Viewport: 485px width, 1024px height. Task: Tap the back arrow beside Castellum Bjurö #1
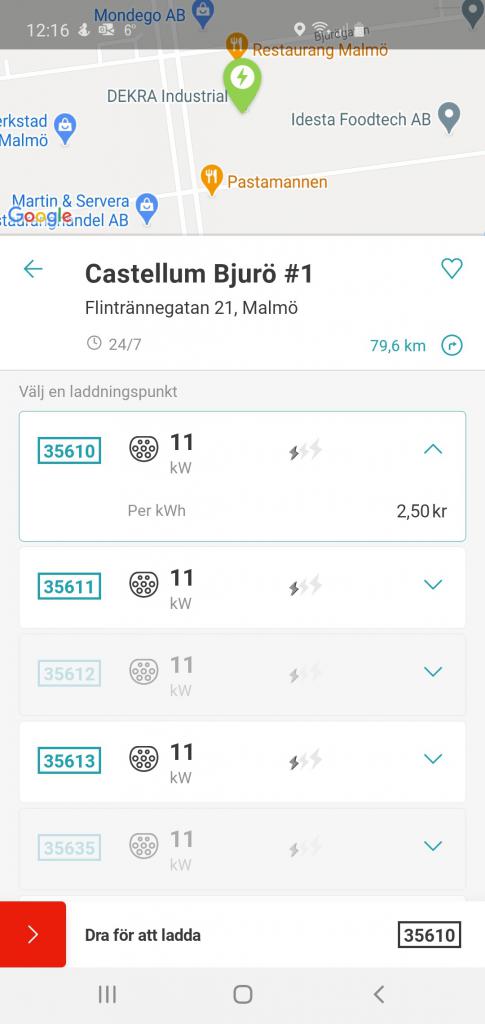pyautogui.click(x=33, y=269)
